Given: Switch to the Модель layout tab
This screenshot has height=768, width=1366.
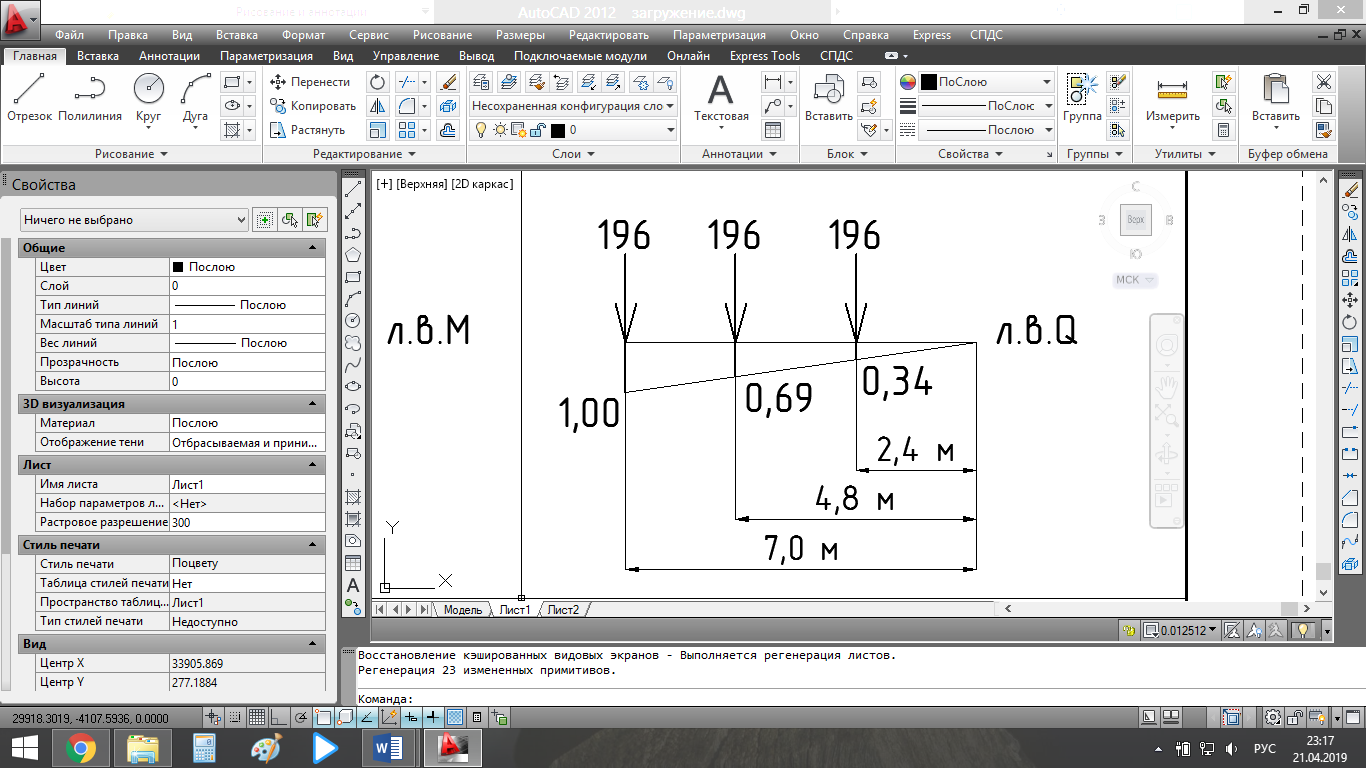Looking at the screenshot, I should (x=462, y=609).
